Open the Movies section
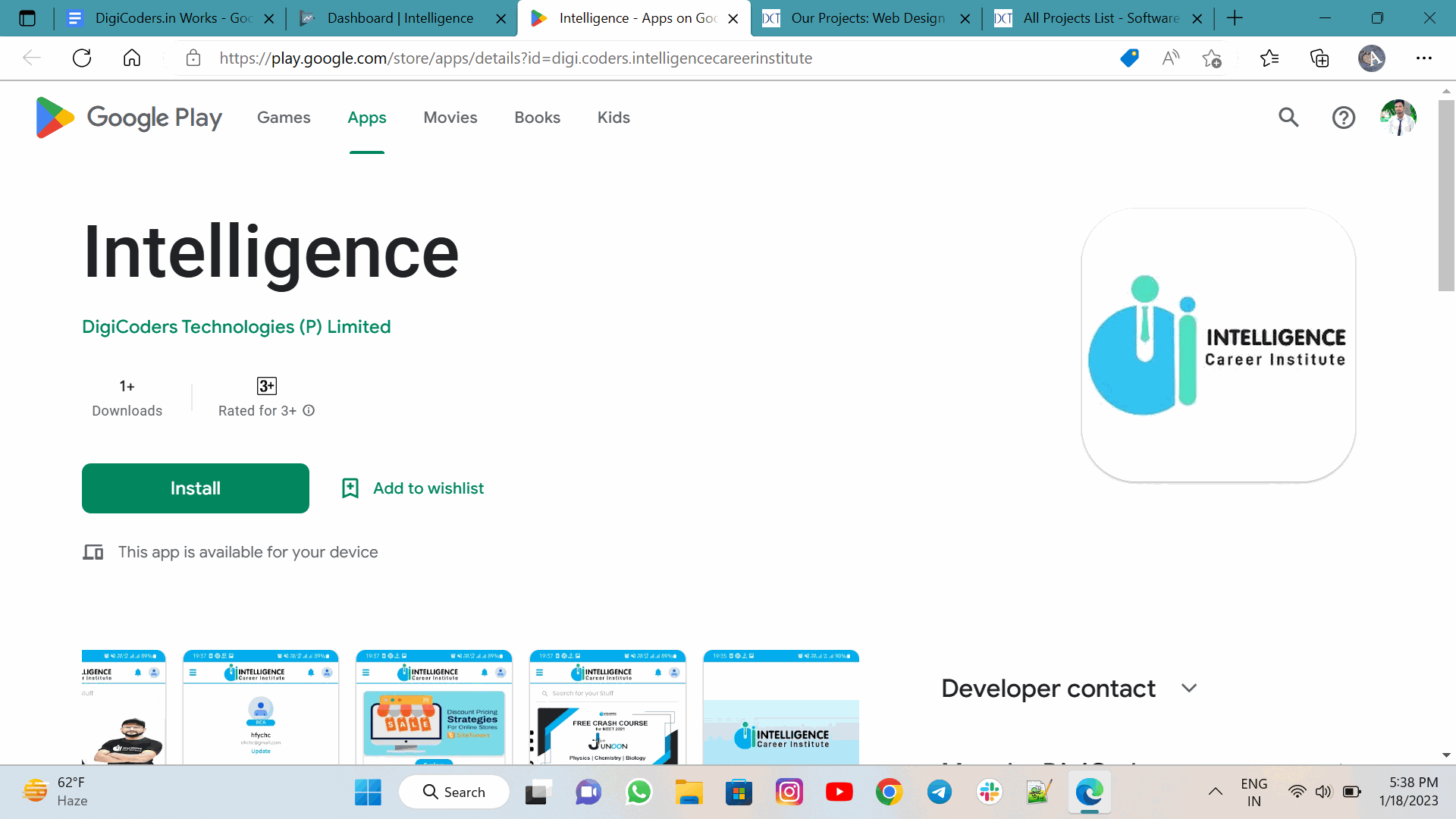This screenshot has height=819, width=1456. point(450,118)
